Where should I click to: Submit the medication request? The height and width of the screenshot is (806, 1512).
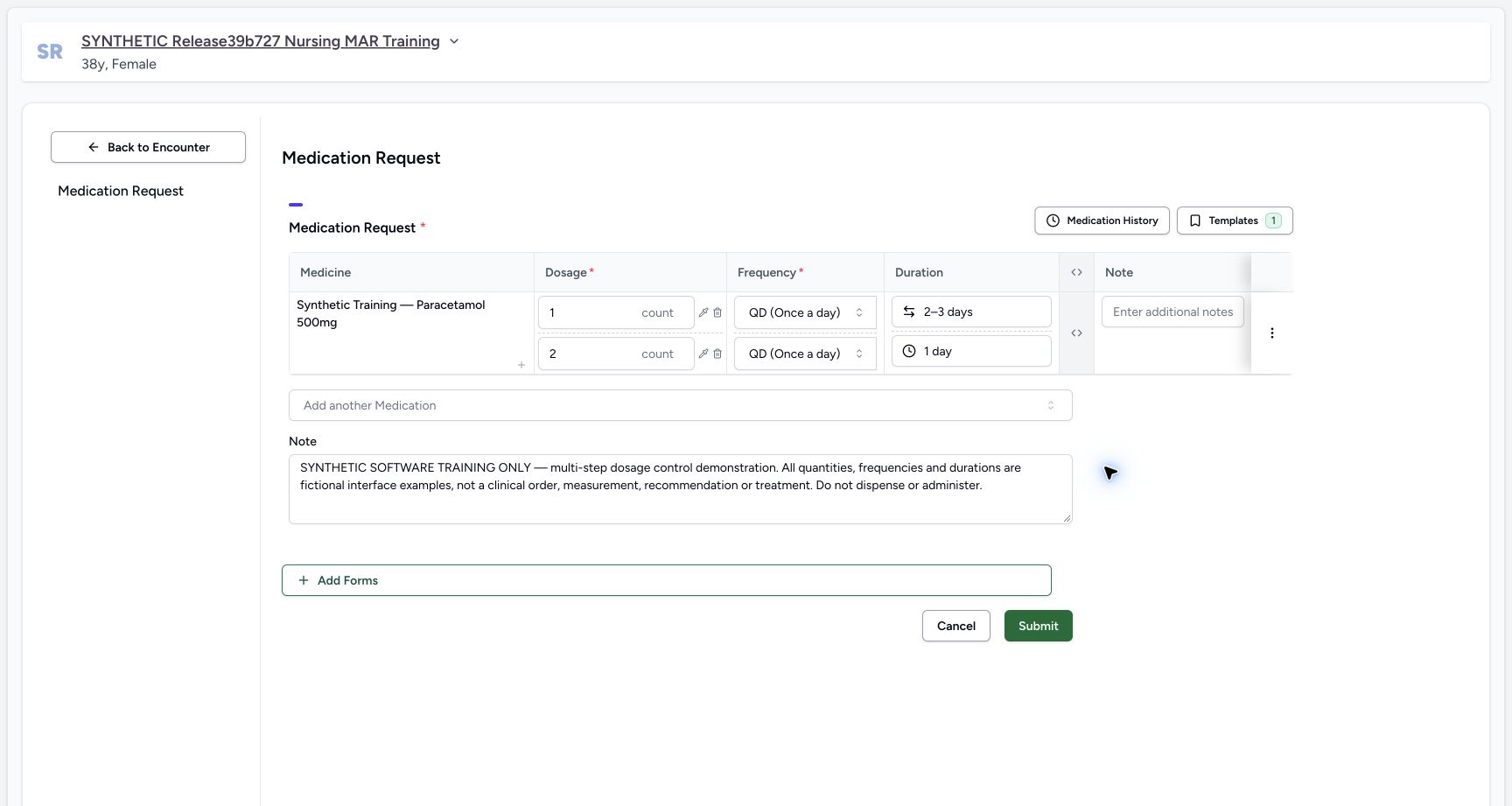click(1039, 626)
